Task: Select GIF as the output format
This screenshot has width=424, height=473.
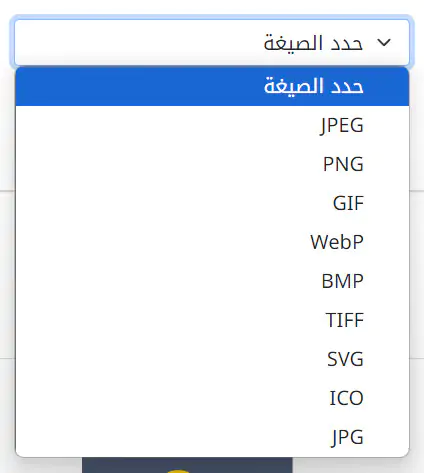Action: point(212,203)
